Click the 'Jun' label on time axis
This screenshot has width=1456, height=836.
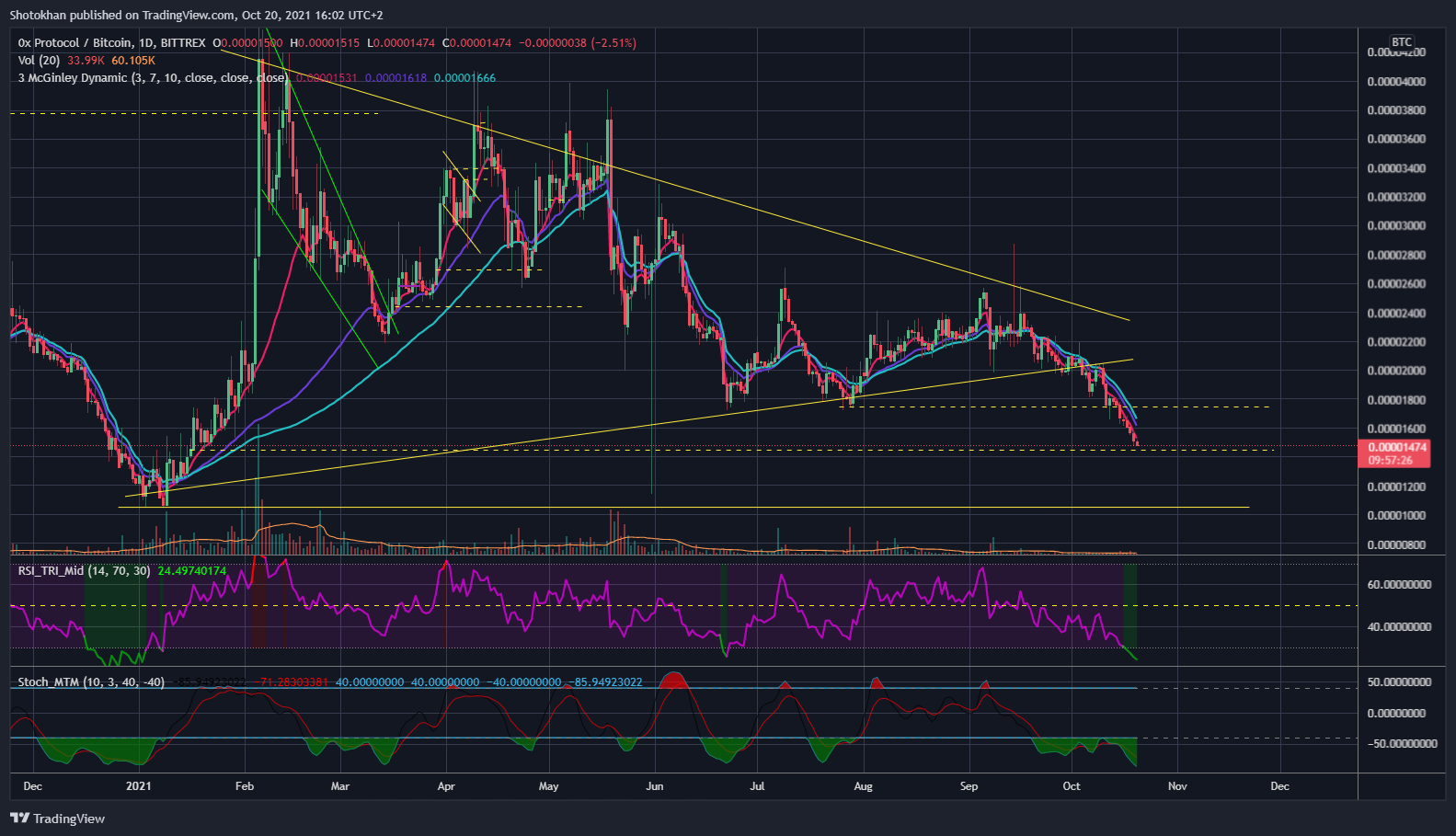(655, 786)
